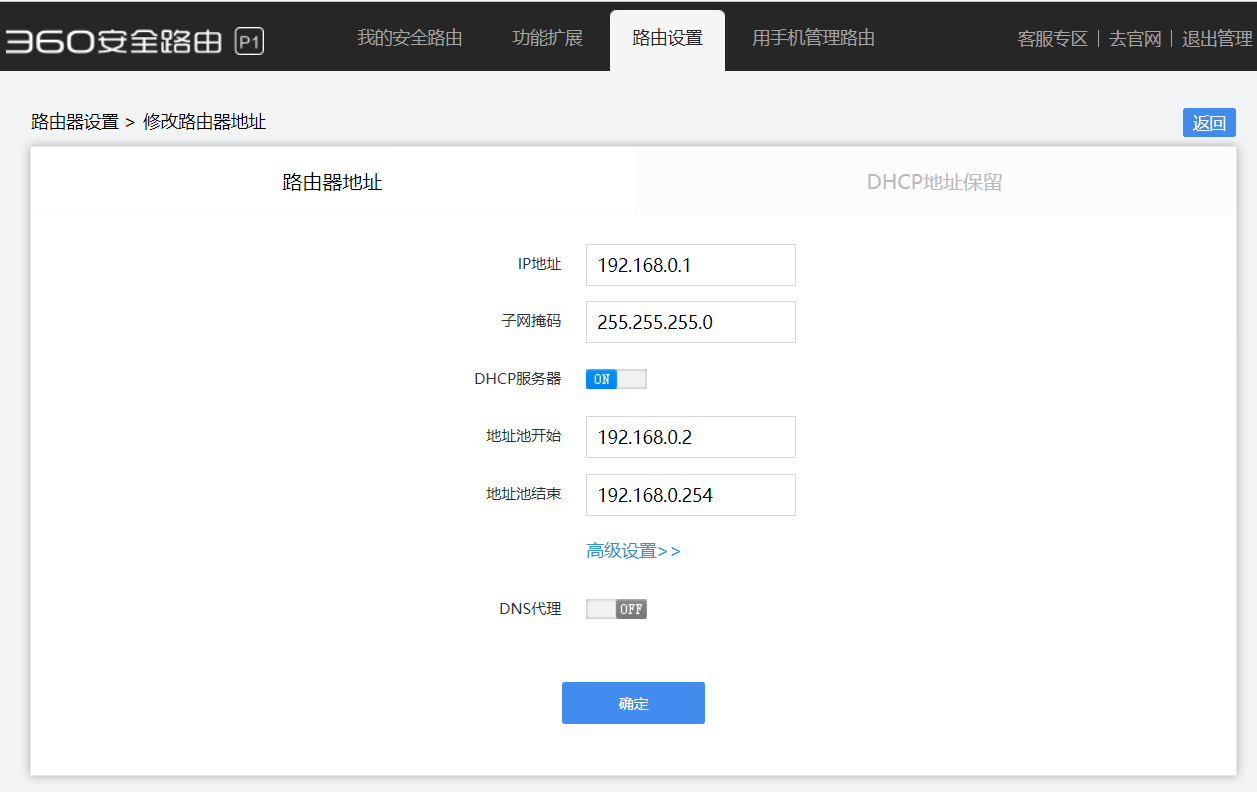Select the 路由设置 tab

pos(667,39)
